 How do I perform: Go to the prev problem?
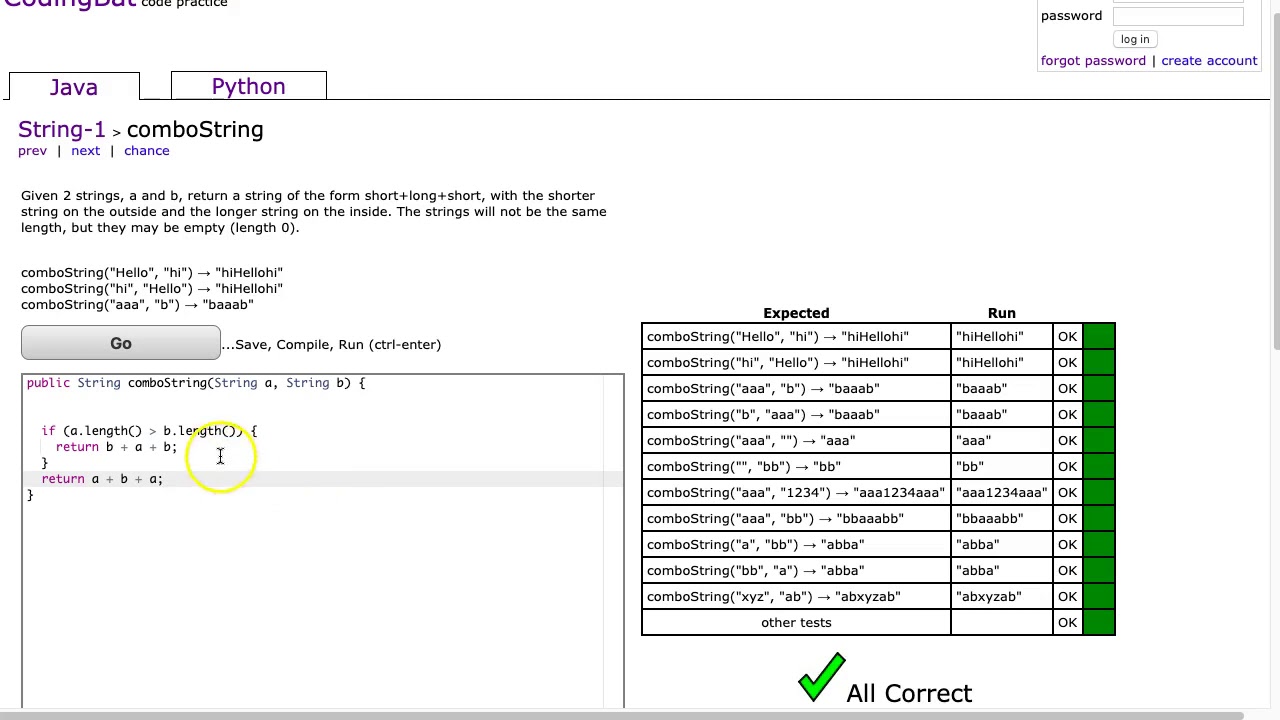coord(32,151)
